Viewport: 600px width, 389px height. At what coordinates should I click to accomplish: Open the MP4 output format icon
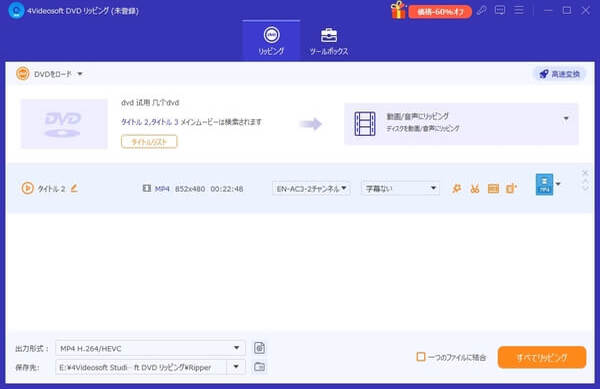tap(544, 184)
